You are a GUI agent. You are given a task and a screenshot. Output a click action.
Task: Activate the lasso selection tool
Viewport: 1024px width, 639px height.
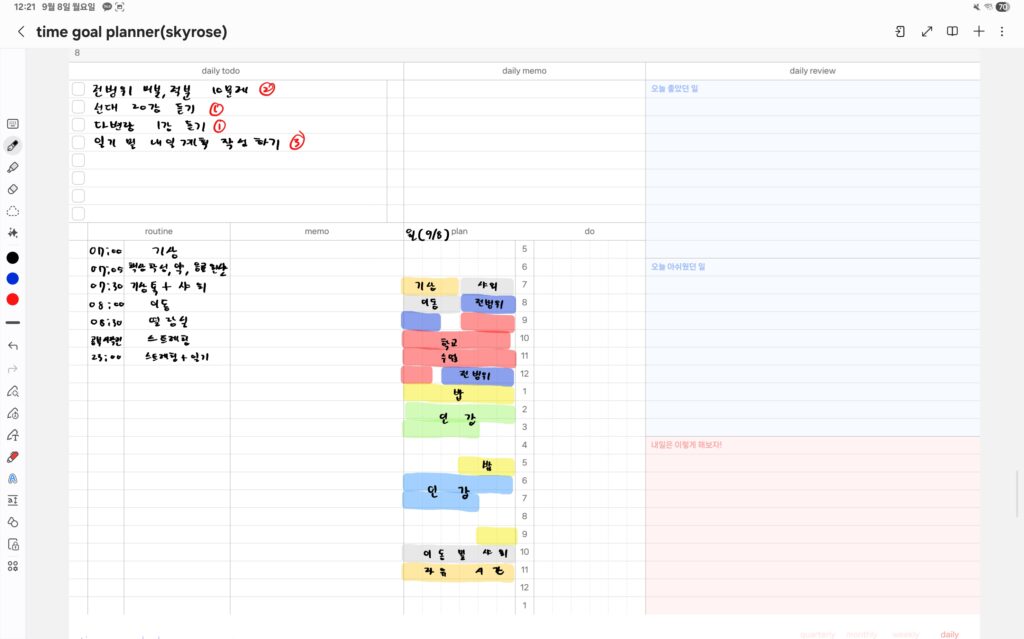[x=12, y=211]
